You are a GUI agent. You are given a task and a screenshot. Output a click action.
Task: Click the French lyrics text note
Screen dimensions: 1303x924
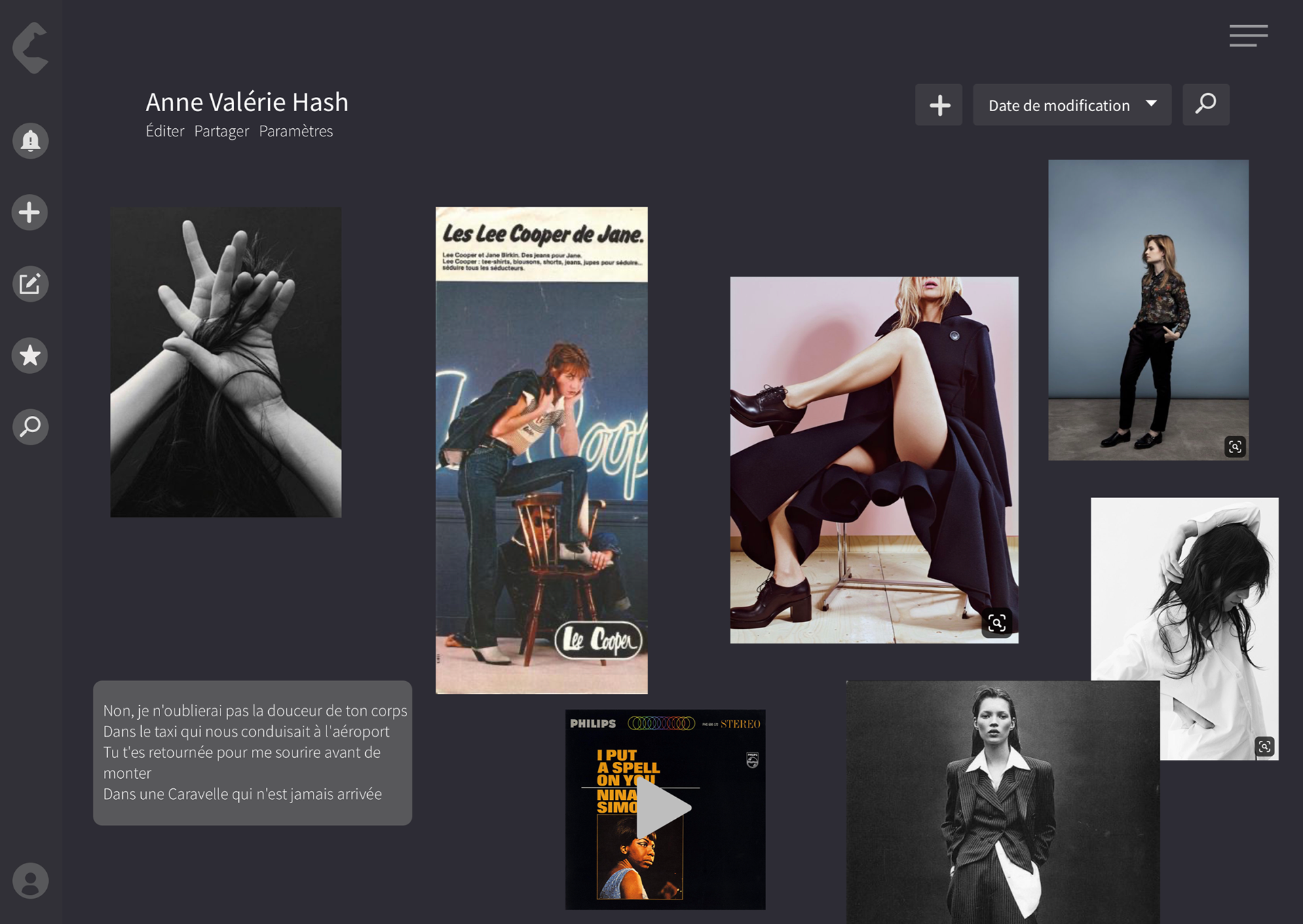tap(252, 753)
